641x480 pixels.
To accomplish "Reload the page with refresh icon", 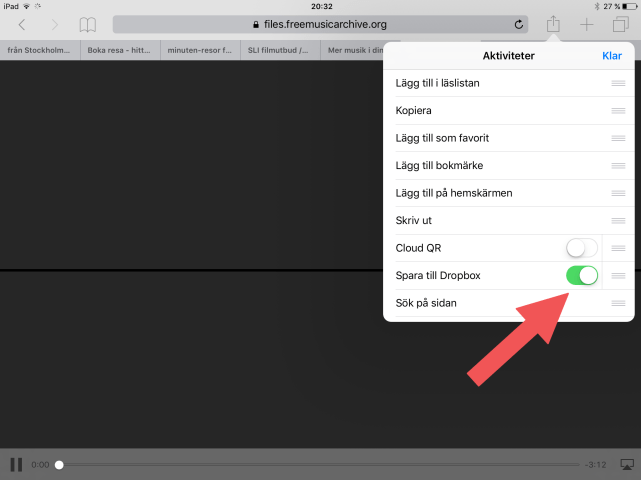I will (518, 24).
